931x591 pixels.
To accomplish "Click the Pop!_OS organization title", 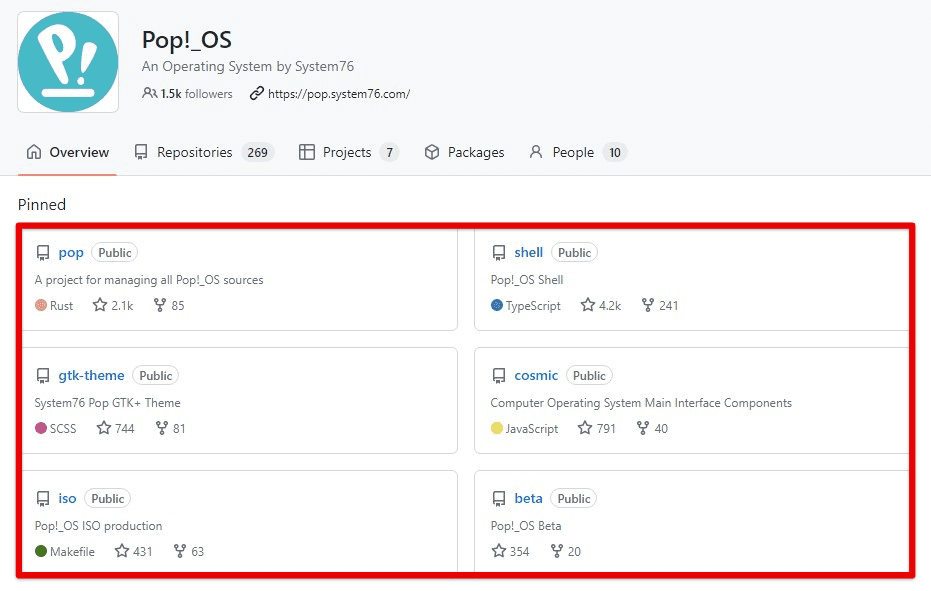I will [x=186, y=40].
